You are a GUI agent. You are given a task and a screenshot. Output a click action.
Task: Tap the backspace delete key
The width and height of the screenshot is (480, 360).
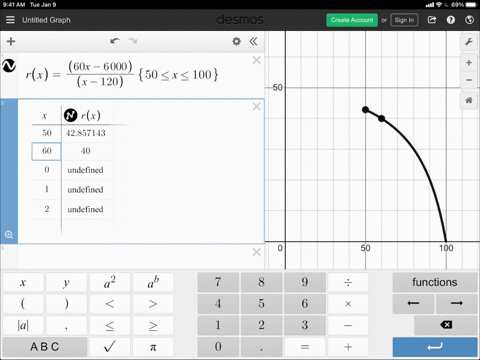[x=446, y=325]
